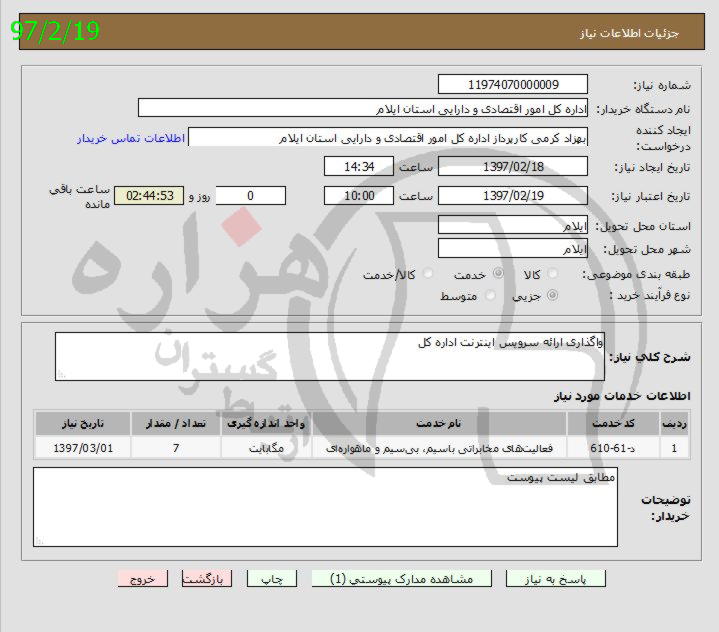
Task: Click the need number field 11974070000009
Action: (x=513, y=84)
